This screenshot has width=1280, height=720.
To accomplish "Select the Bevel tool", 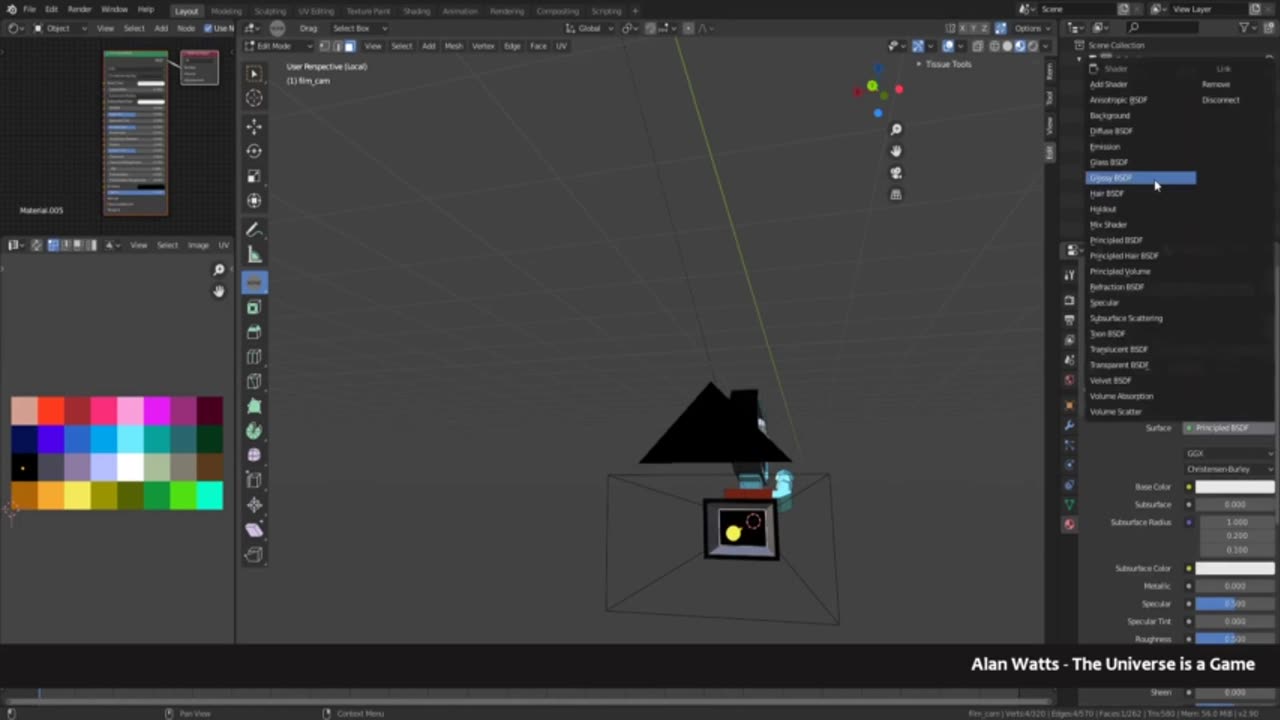I will click(x=254, y=332).
